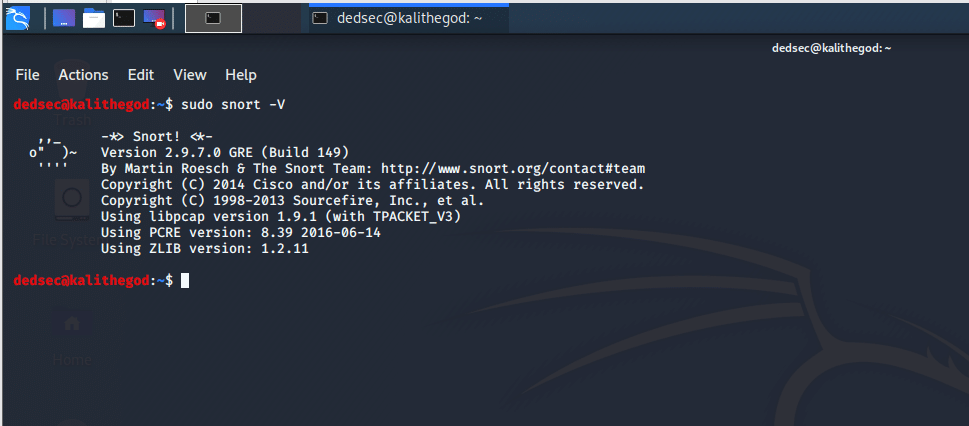
Task: Open the Kali dragon applications menu
Action: click(17, 17)
